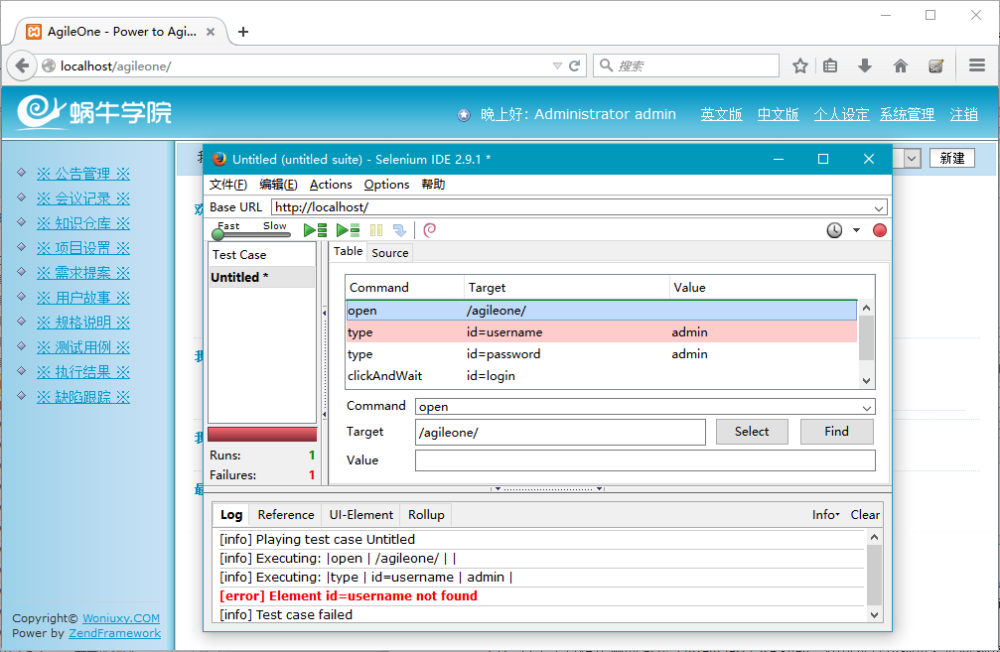The image size is (1000, 652).
Task: Open the Base URL dropdown
Action: tap(879, 208)
